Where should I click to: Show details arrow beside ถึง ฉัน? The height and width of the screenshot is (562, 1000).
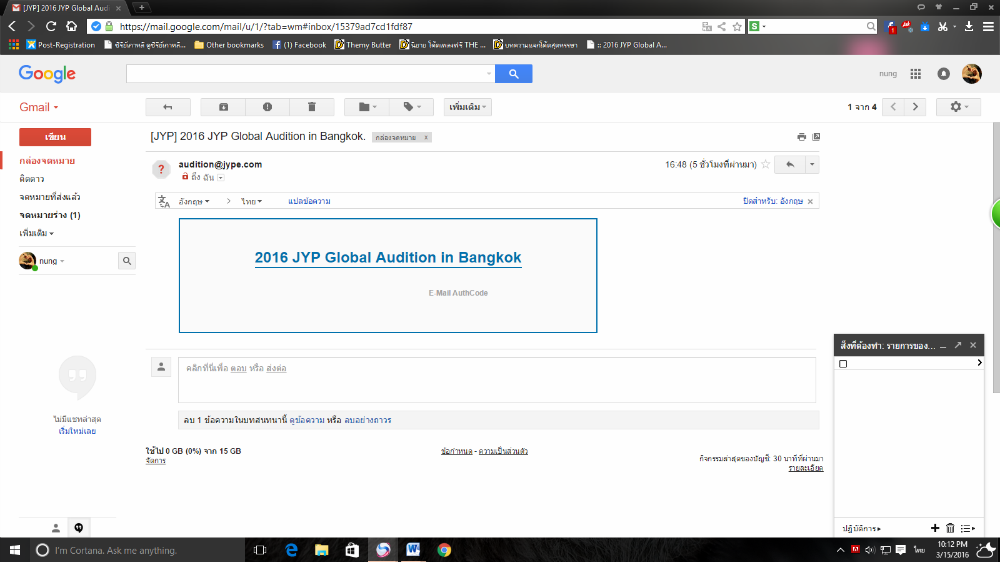[221, 178]
